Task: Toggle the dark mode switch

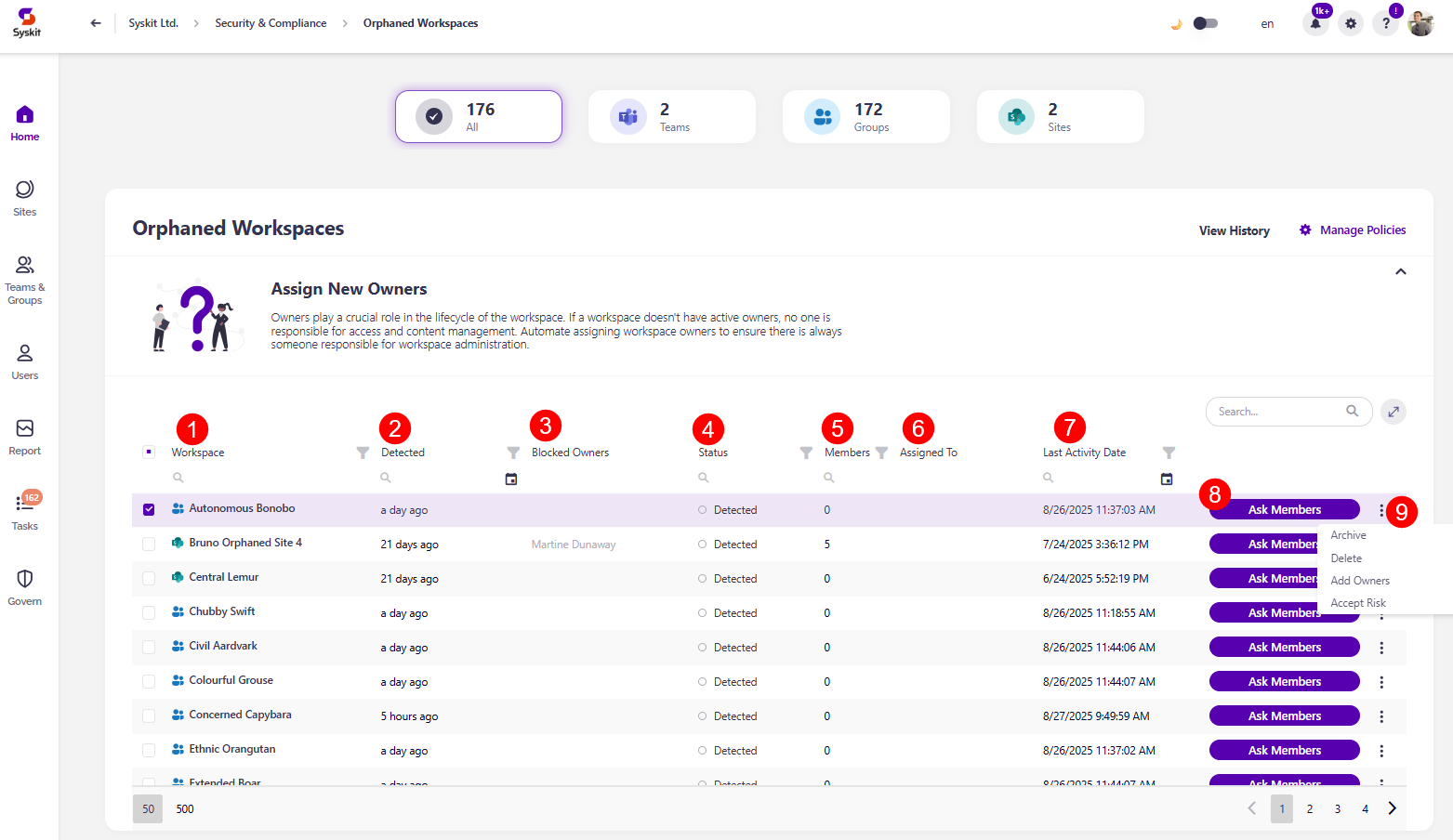Action: coord(1205,23)
